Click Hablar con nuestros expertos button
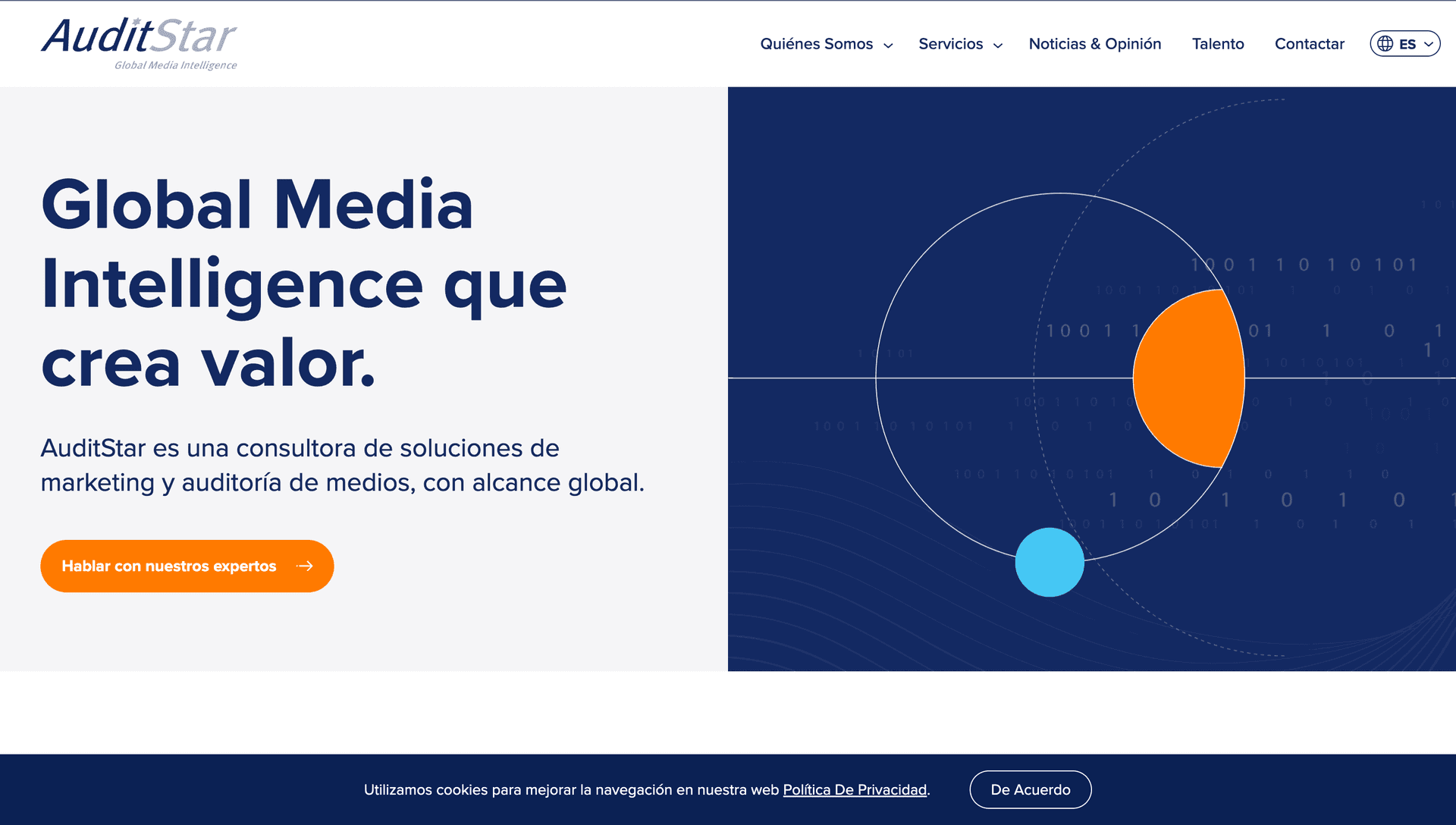1456x825 pixels. click(187, 566)
